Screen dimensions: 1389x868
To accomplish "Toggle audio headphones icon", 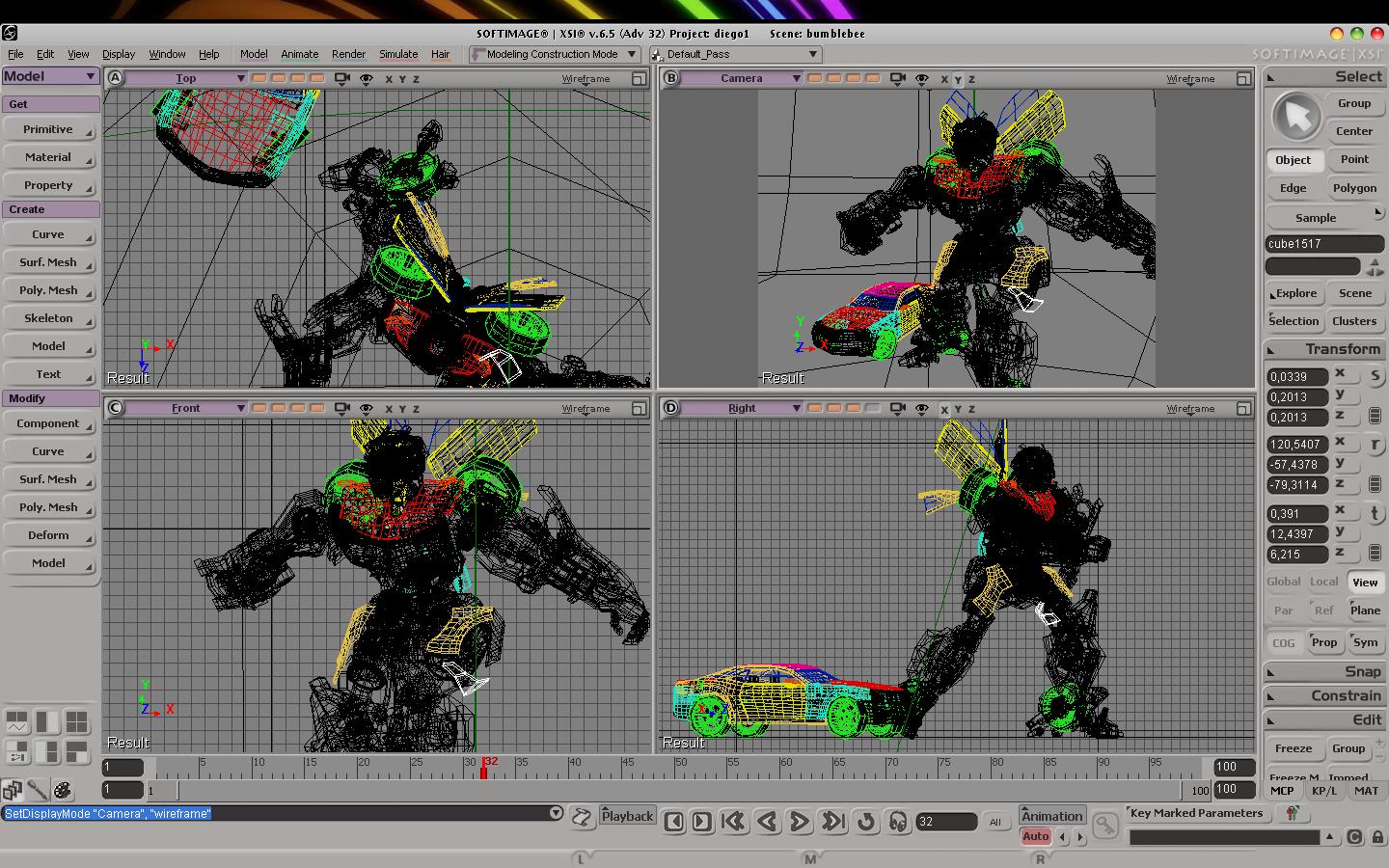I will coord(898,821).
